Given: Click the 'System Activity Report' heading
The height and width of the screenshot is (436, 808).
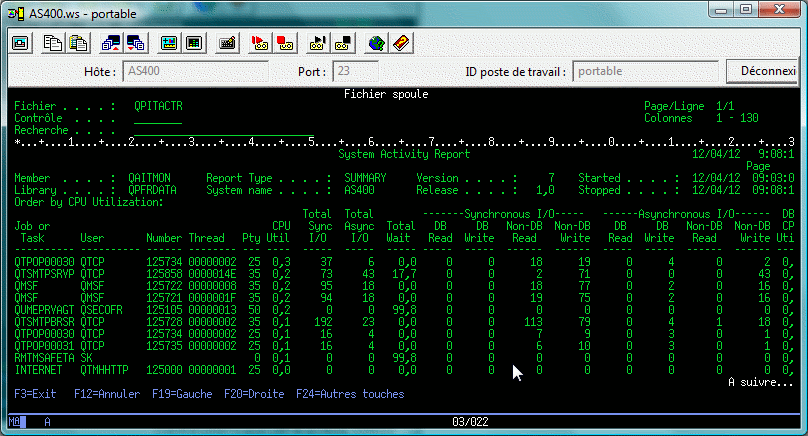Looking at the screenshot, I should tap(404, 154).
